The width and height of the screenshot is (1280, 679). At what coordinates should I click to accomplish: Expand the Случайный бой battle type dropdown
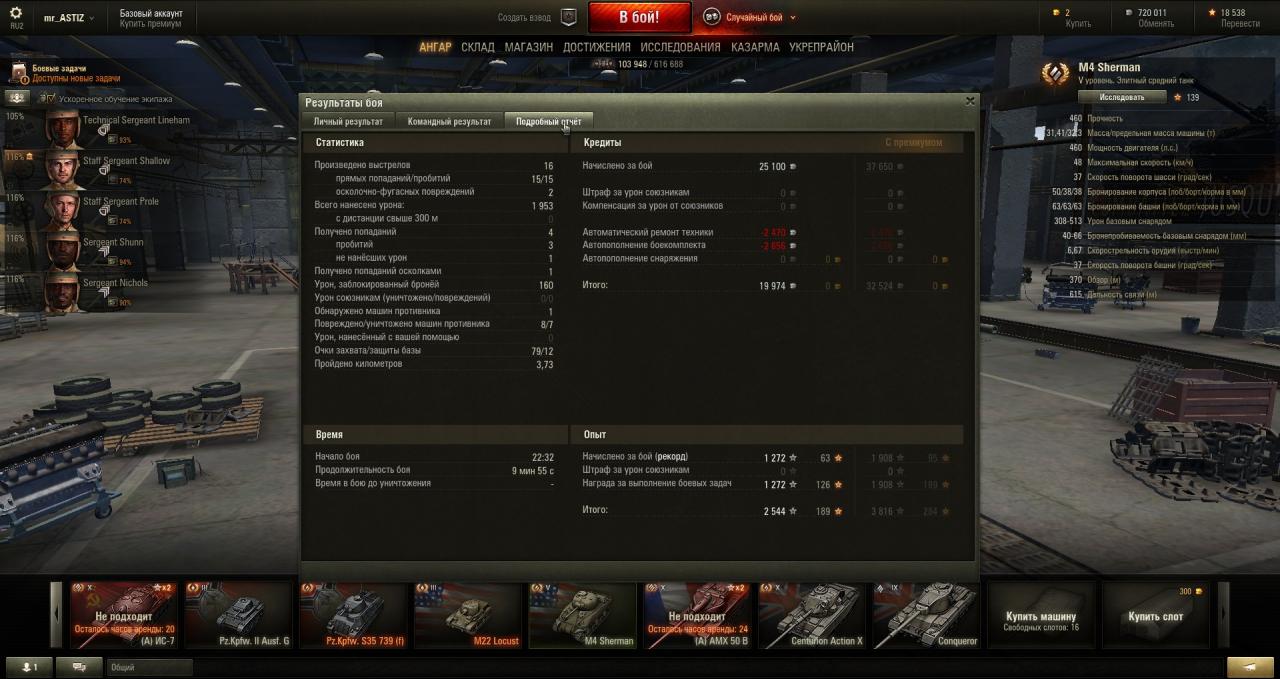point(793,17)
